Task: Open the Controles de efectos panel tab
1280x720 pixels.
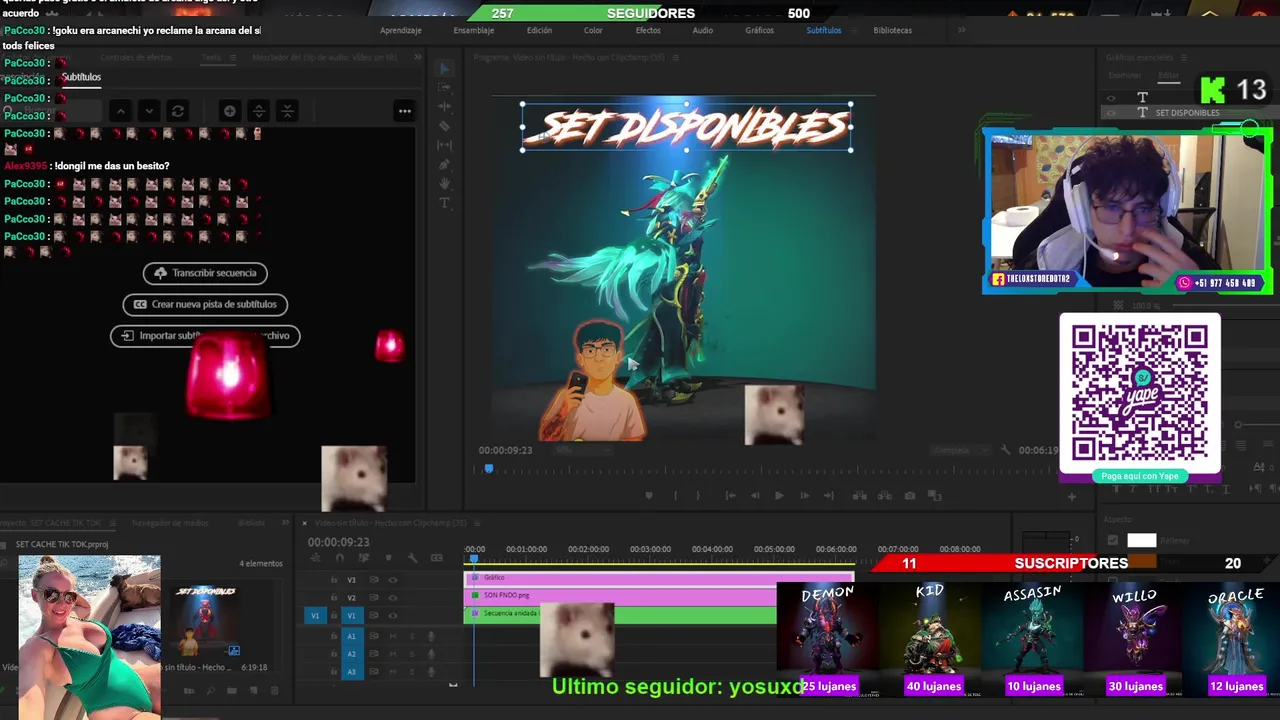Action: click(136, 57)
